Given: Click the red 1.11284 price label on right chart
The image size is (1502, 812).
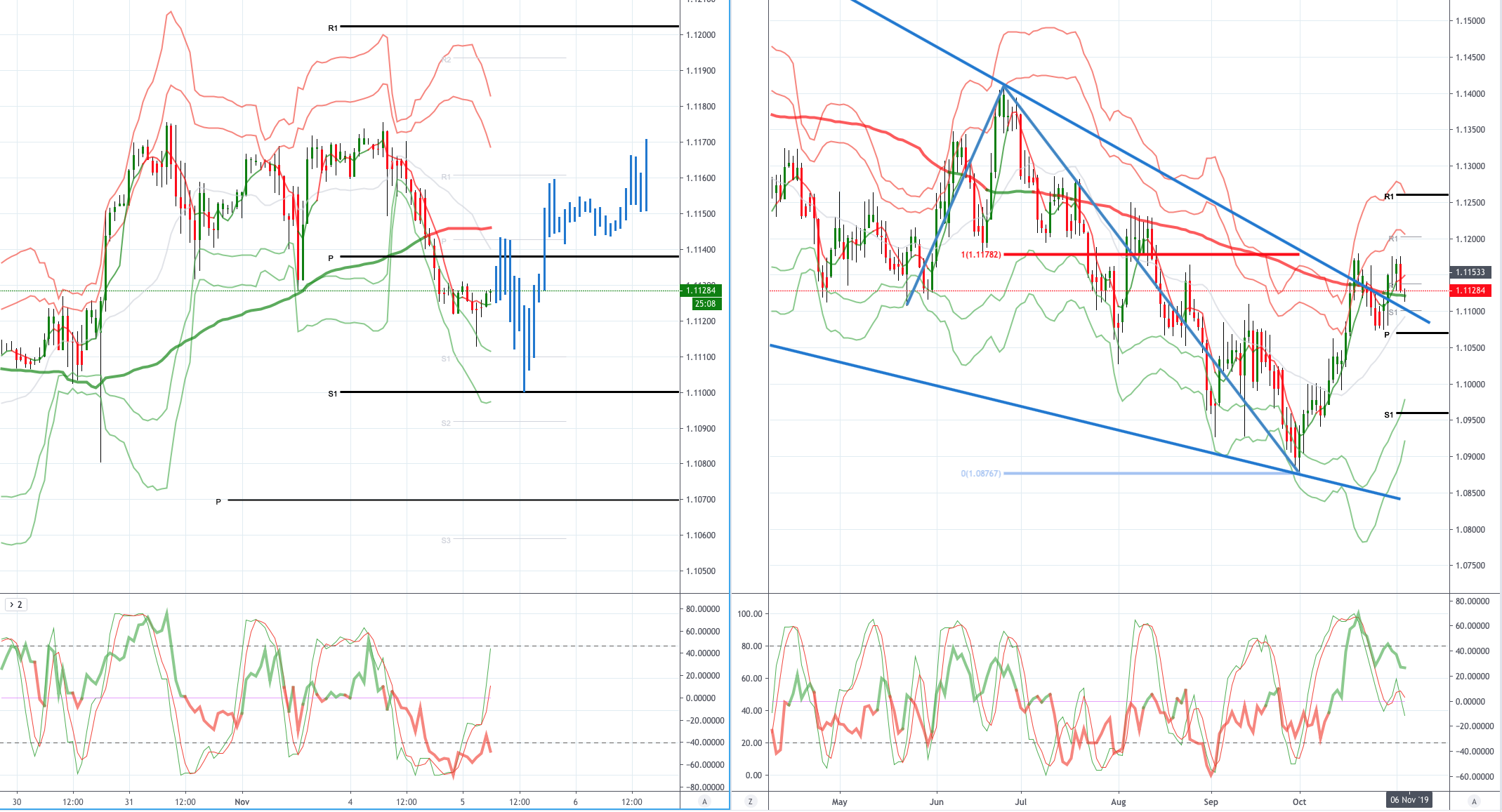Looking at the screenshot, I should coord(1470,291).
